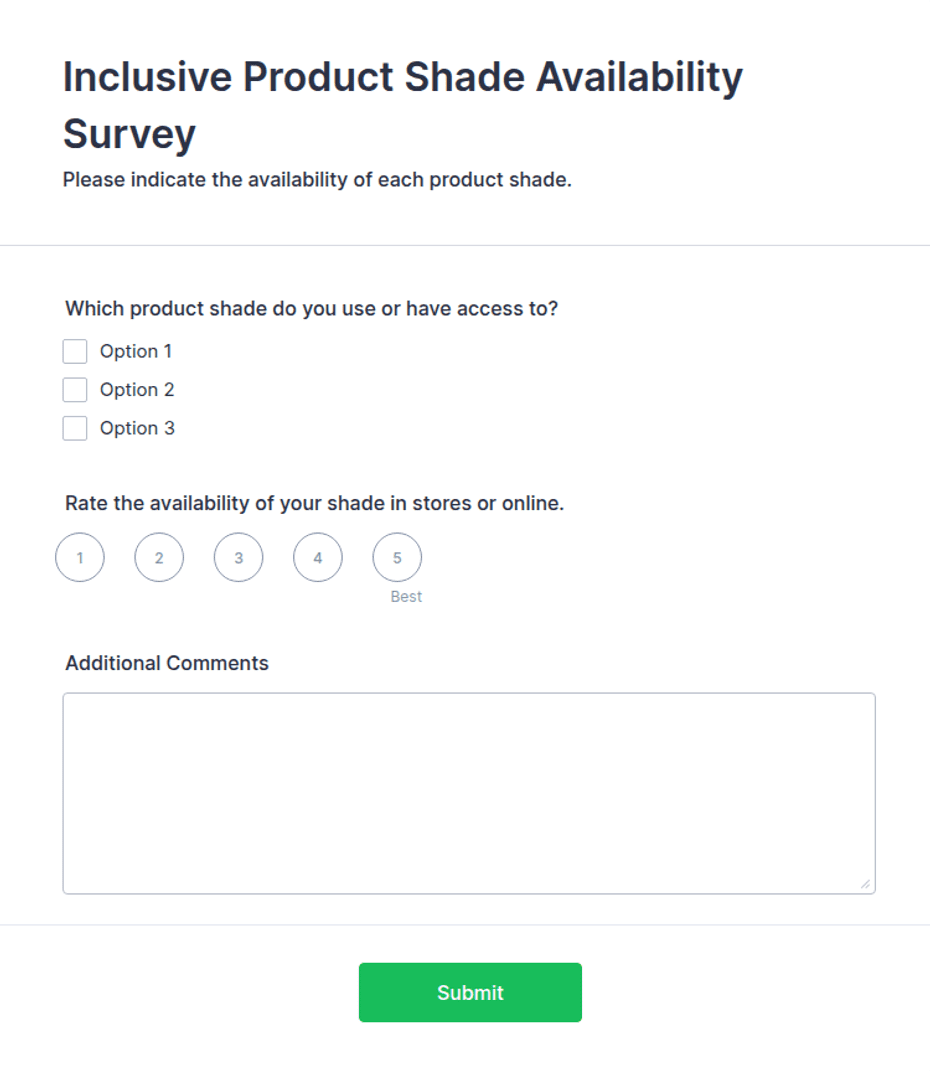
Task: Check the Option 1 checkbox
Action: point(75,351)
